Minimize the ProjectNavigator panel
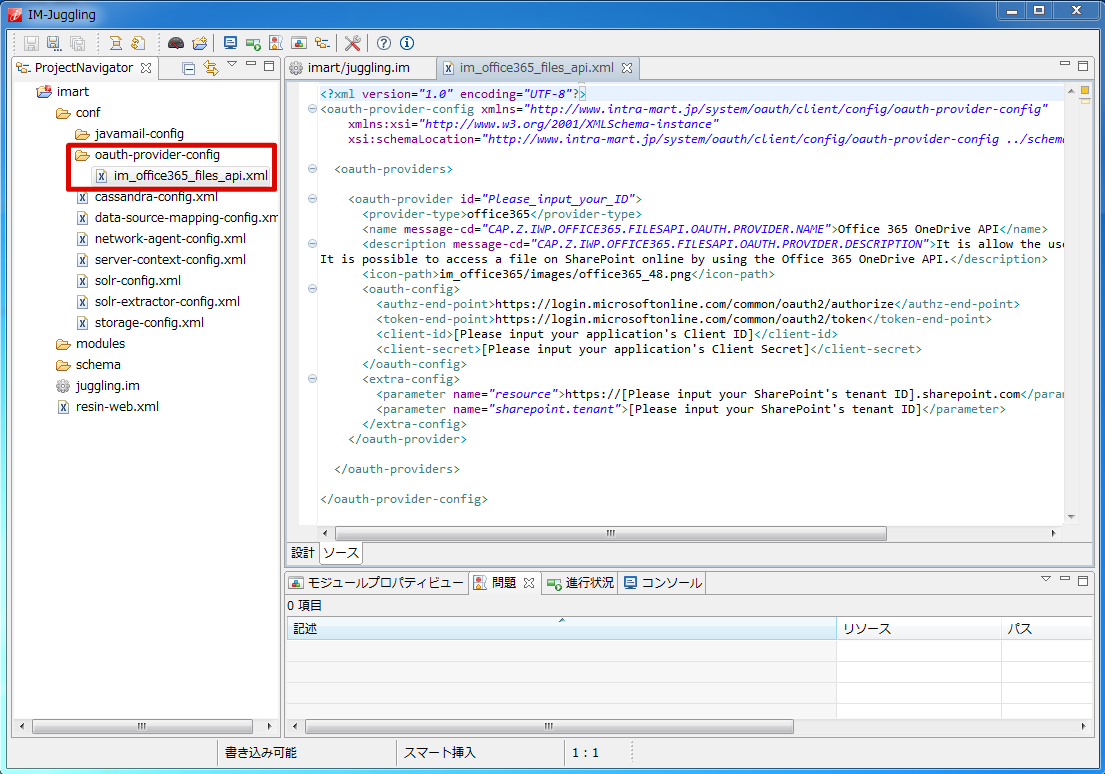The image size is (1105, 774). click(x=251, y=64)
